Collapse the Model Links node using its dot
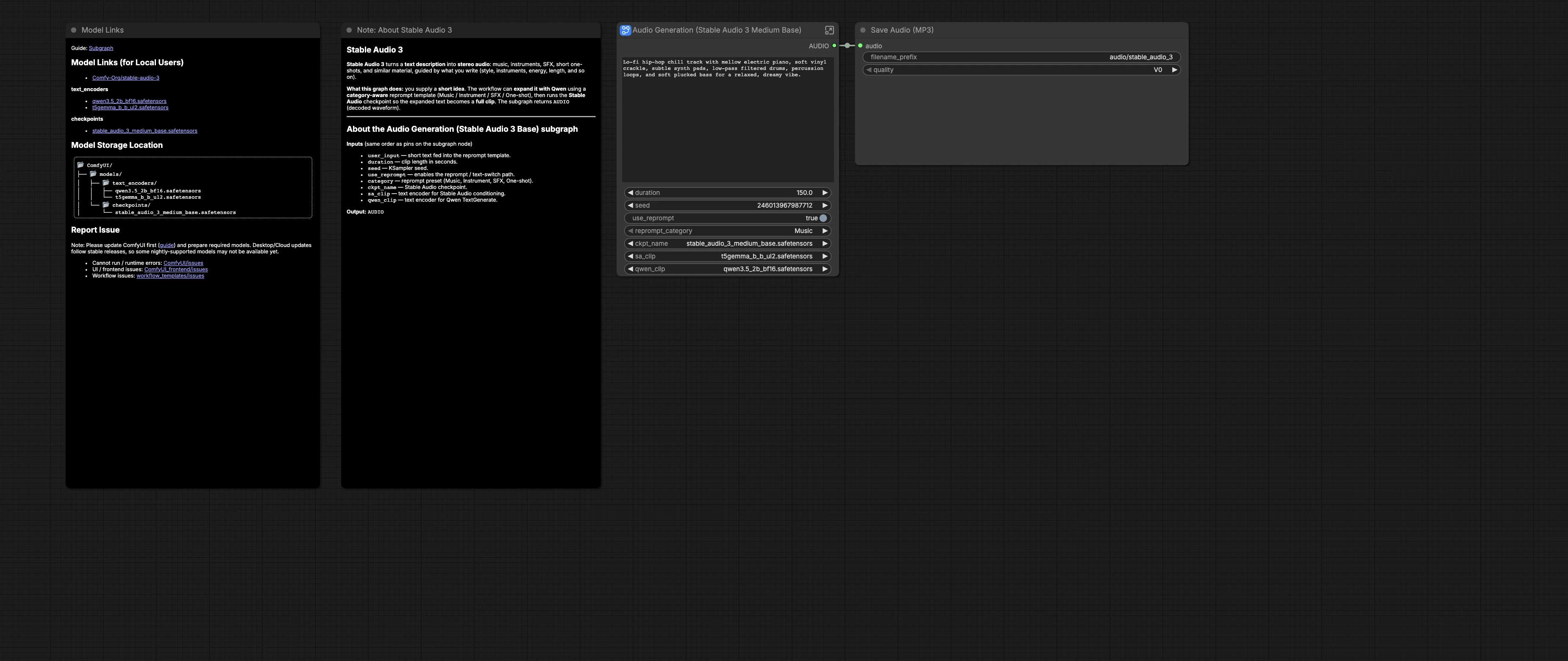 (x=74, y=30)
